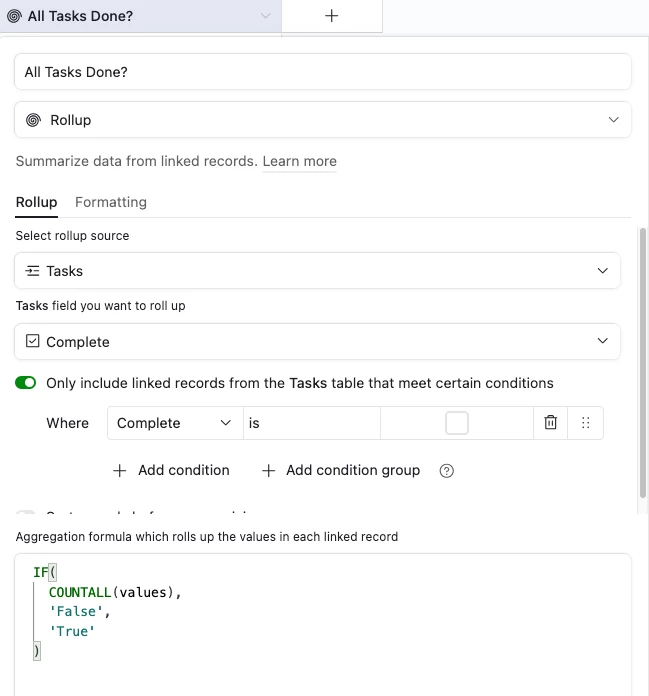This screenshot has height=696, width=649.
Task: Switch to the Formatting tab
Action: point(111,202)
